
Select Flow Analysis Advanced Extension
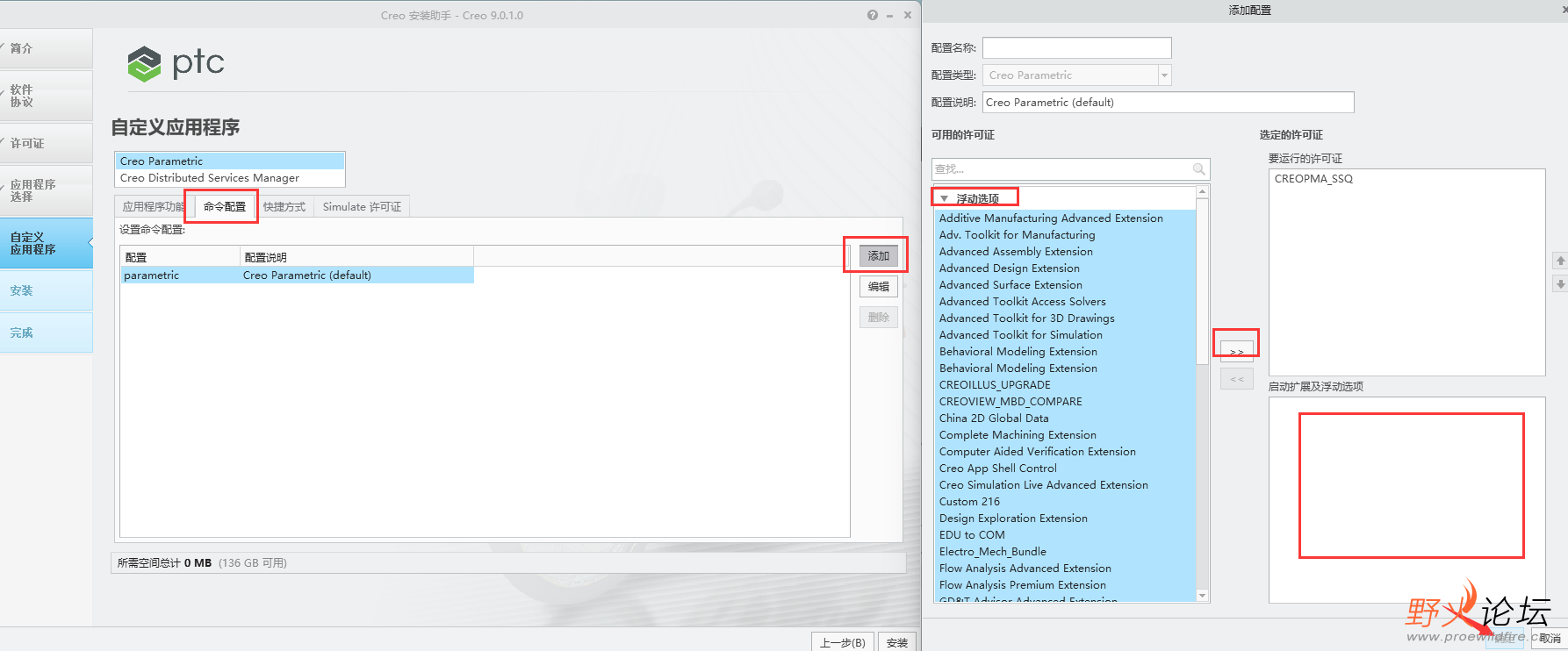pyautogui.click(x=1064, y=569)
